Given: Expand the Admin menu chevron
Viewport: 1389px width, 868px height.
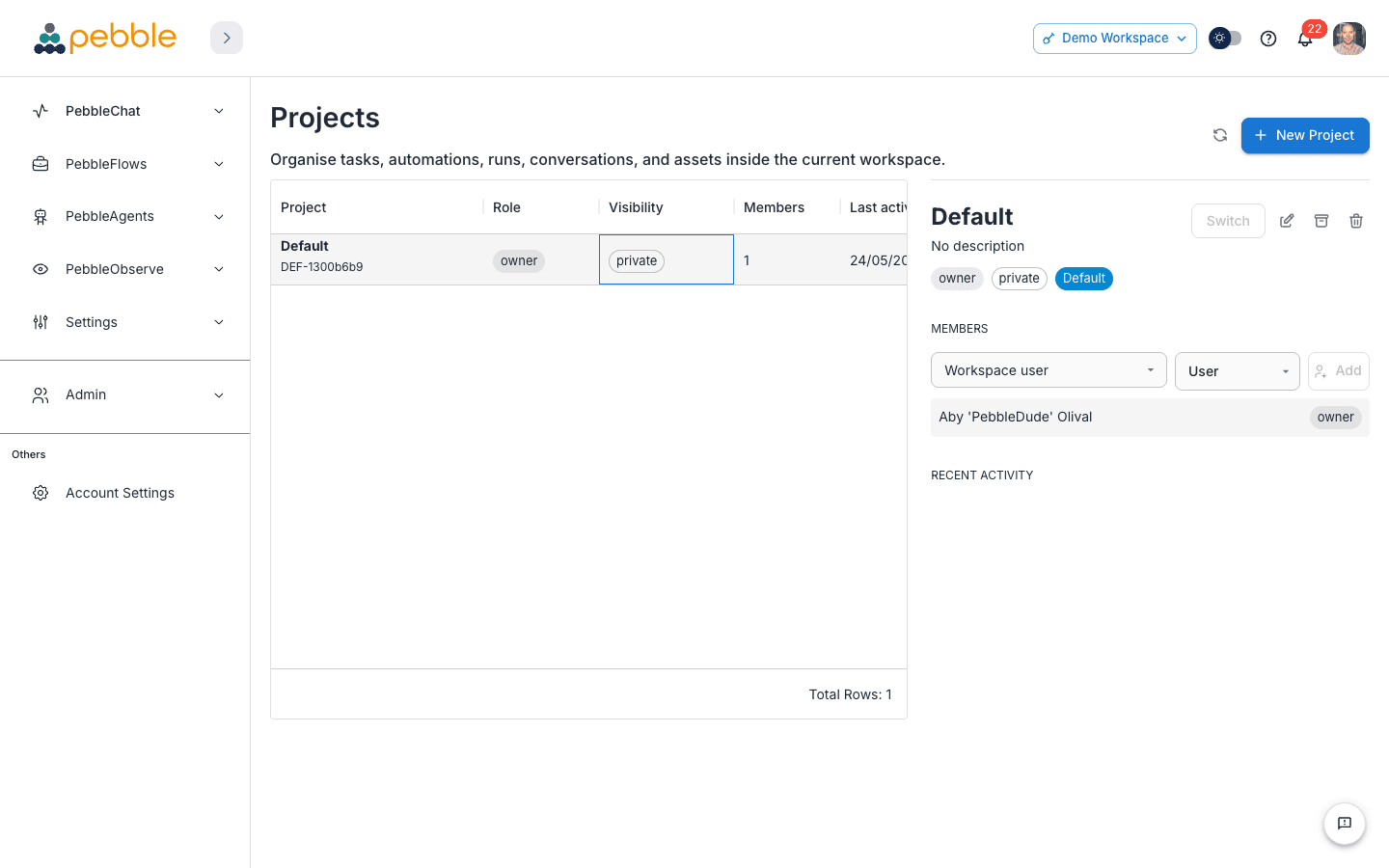Looking at the screenshot, I should tap(219, 394).
